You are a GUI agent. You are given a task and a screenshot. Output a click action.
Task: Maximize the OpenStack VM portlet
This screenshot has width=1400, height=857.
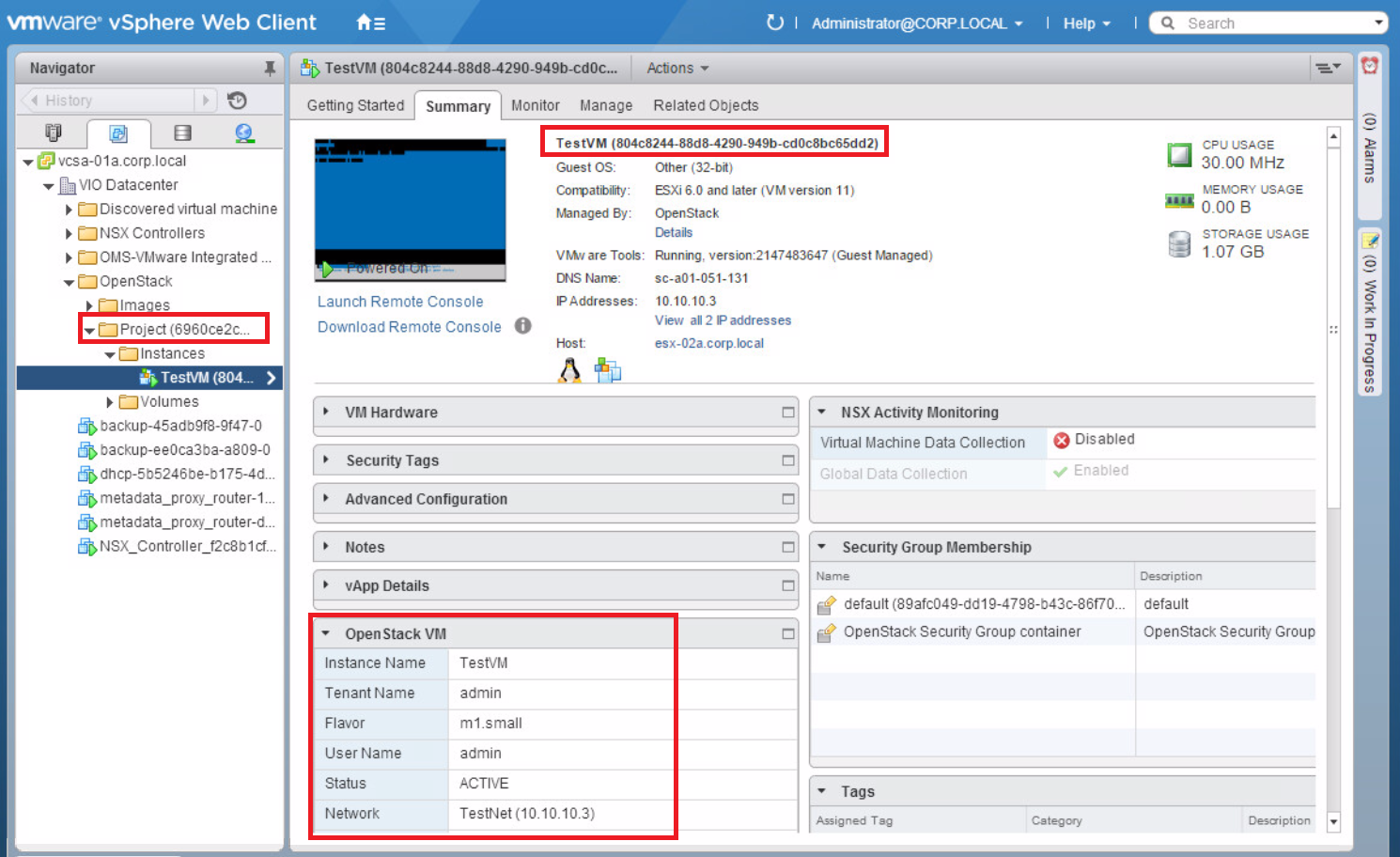click(x=788, y=634)
